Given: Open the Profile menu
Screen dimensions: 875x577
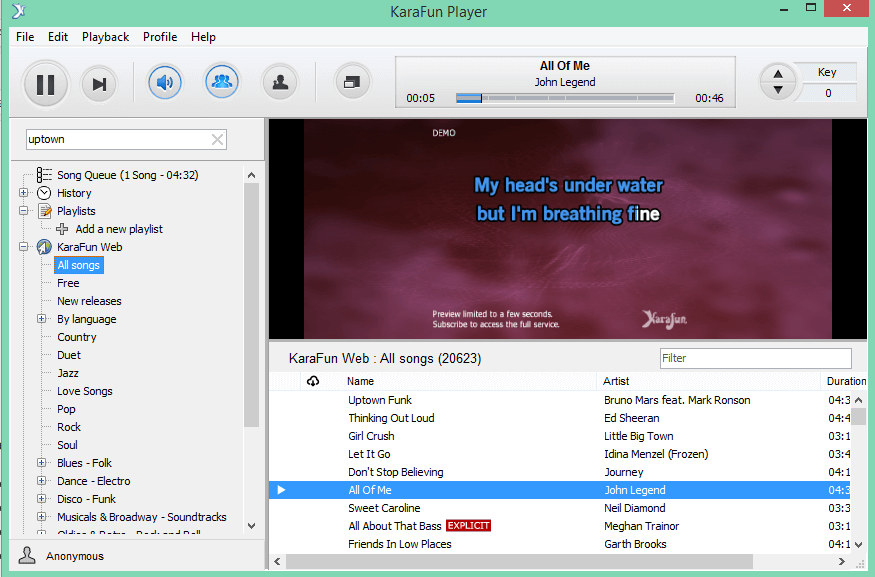Looking at the screenshot, I should click(x=160, y=37).
